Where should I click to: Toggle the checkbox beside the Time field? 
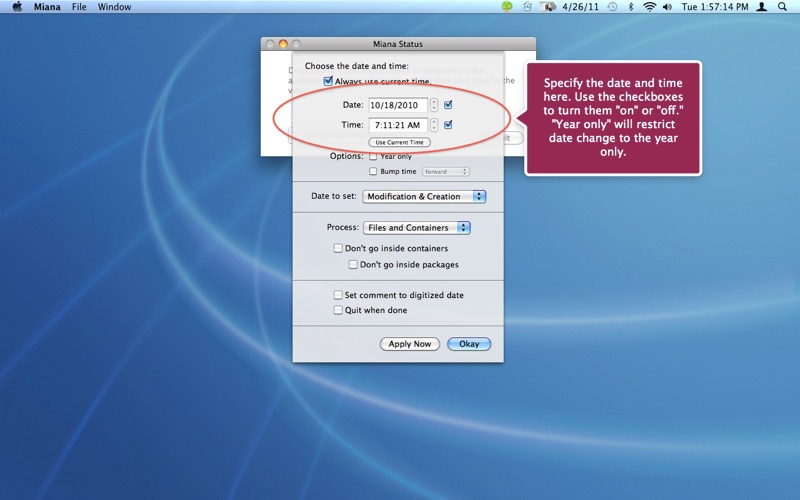(x=448, y=124)
